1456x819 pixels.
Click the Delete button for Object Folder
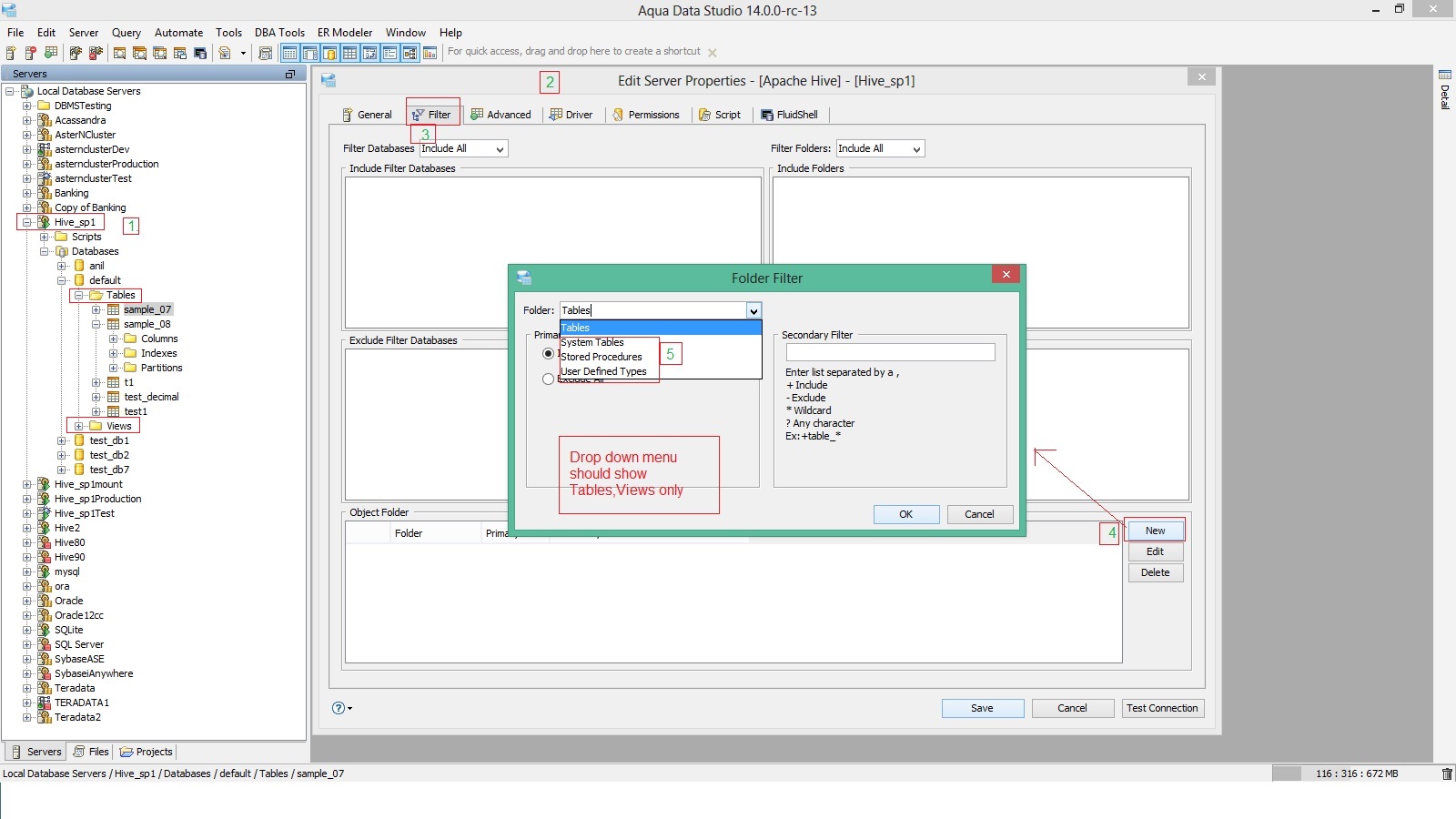tap(1156, 572)
